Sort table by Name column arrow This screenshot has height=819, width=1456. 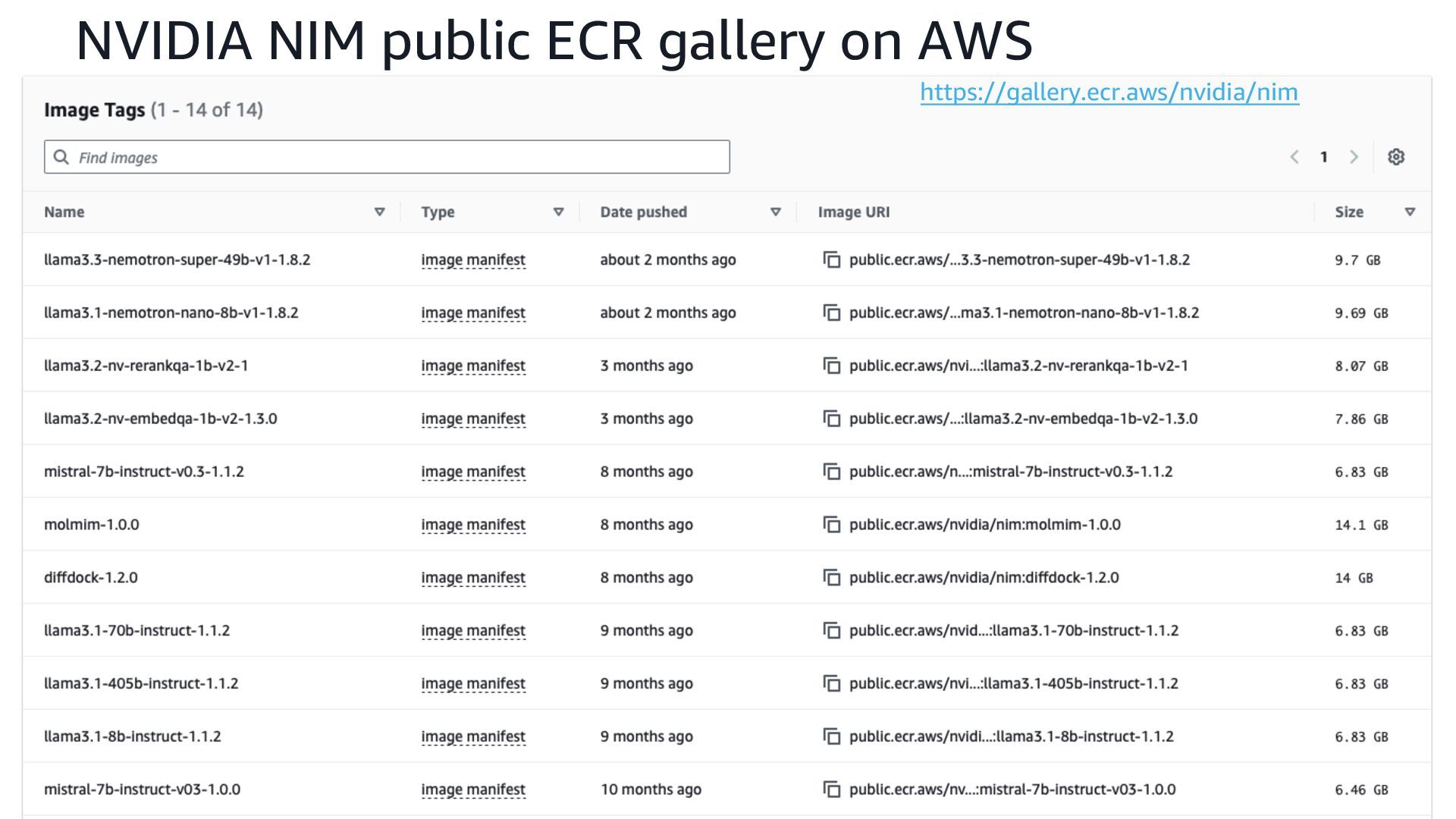pos(380,212)
